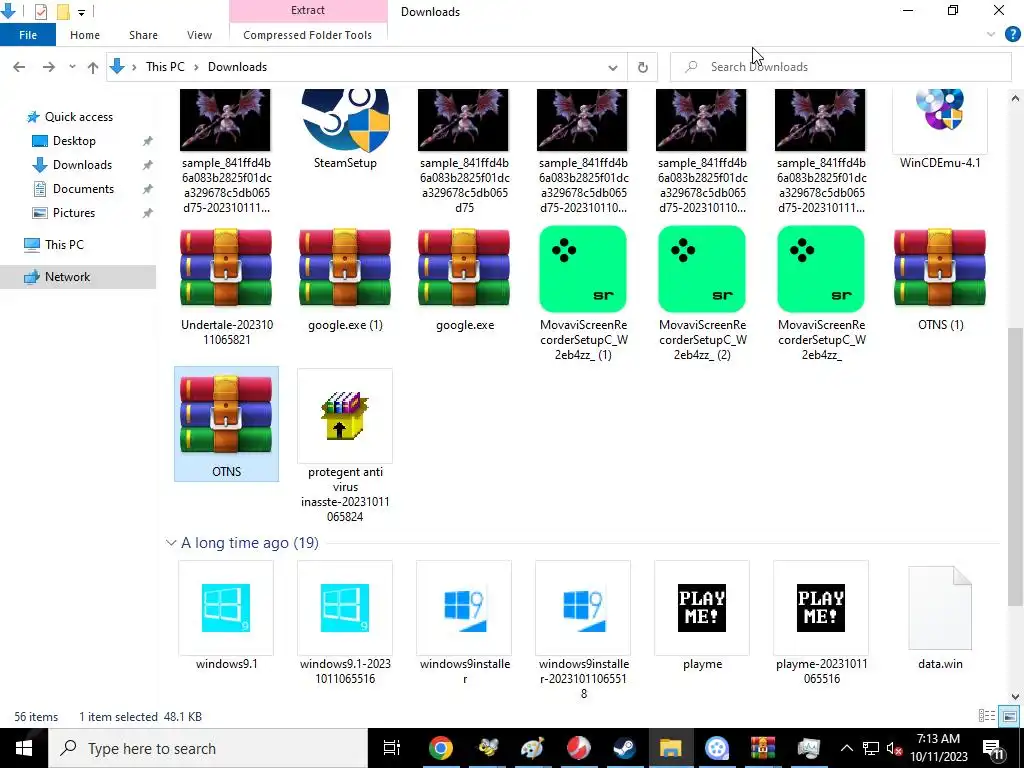Open Task View from the taskbar

pyautogui.click(x=391, y=748)
